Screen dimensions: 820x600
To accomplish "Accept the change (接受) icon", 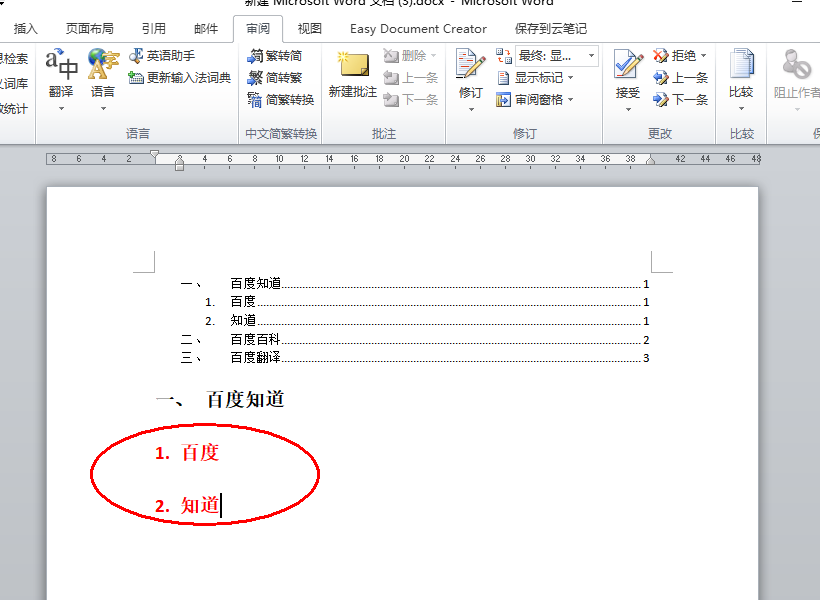I will coord(628,65).
